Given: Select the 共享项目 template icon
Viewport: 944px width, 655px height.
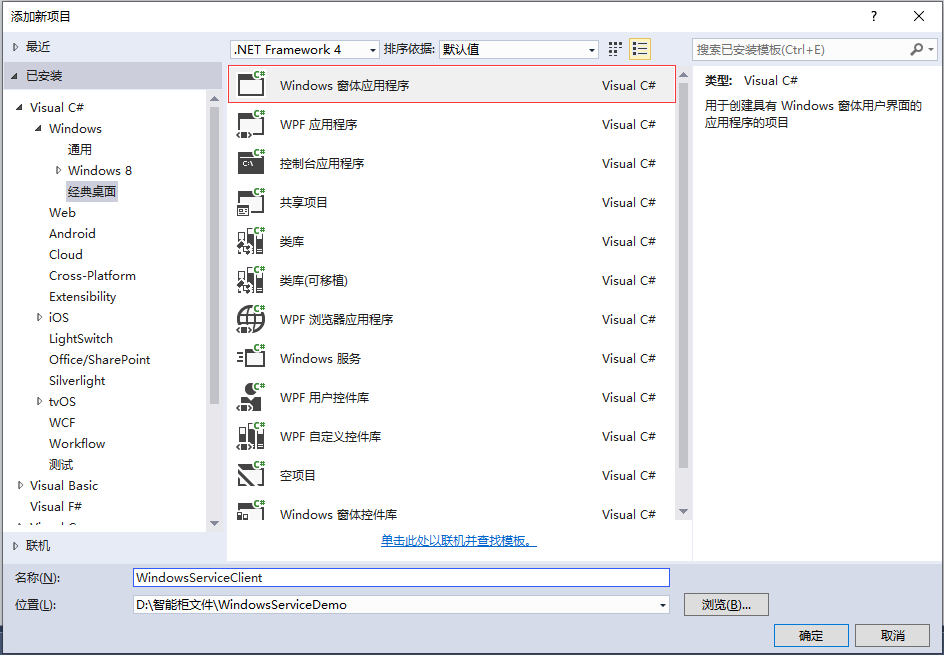Looking at the screenshot, I should (x=251, y=202).
